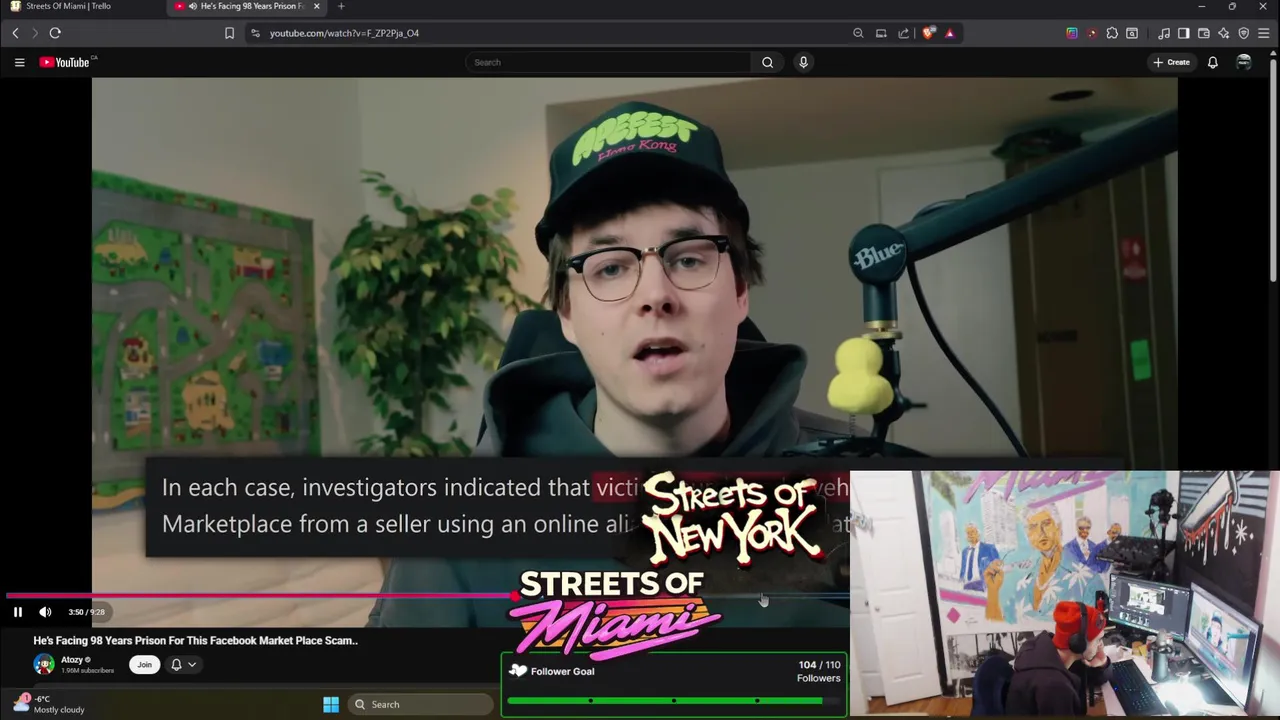
Task: Go to the YouTube home logo
Action: point(65,62)
